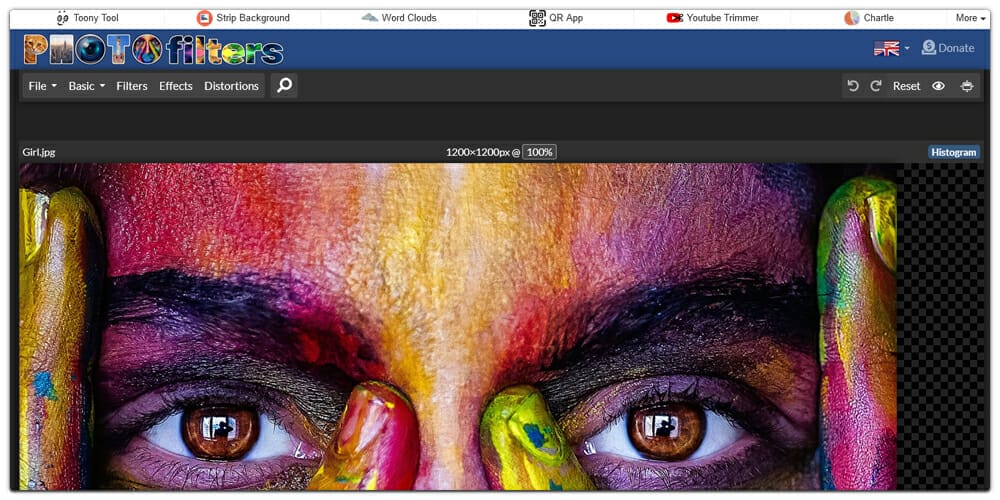
Task: Open the Filters menu
Action: point(132,86)
